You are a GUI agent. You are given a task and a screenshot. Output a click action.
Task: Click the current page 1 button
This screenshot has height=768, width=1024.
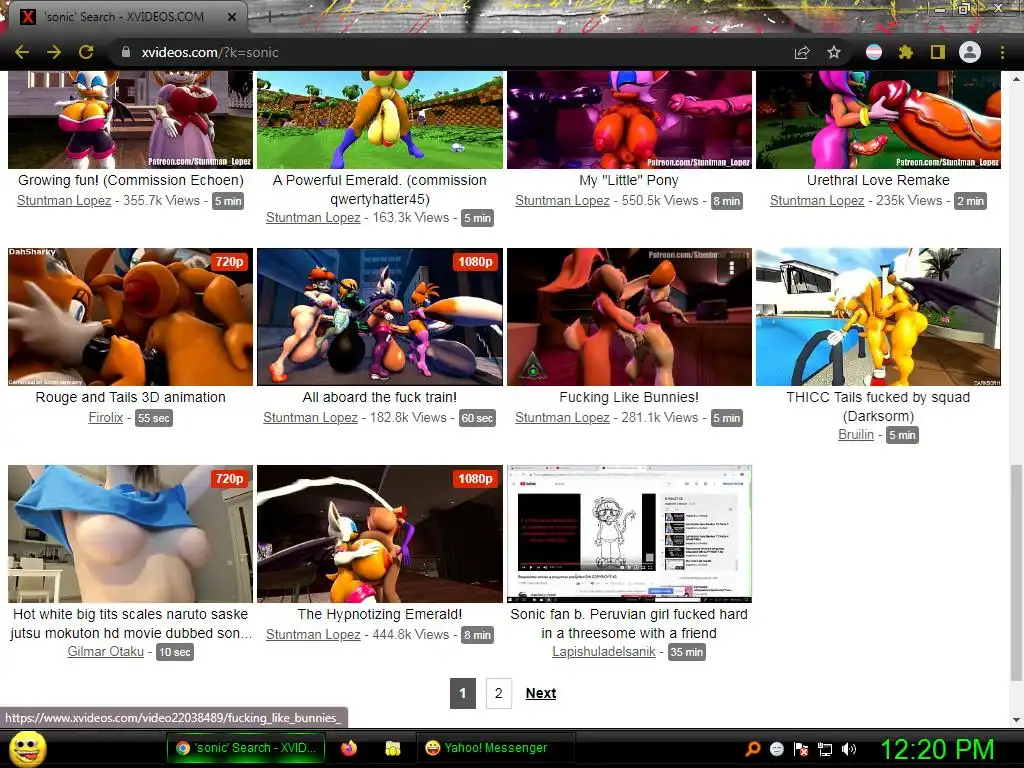pos(462,693)
